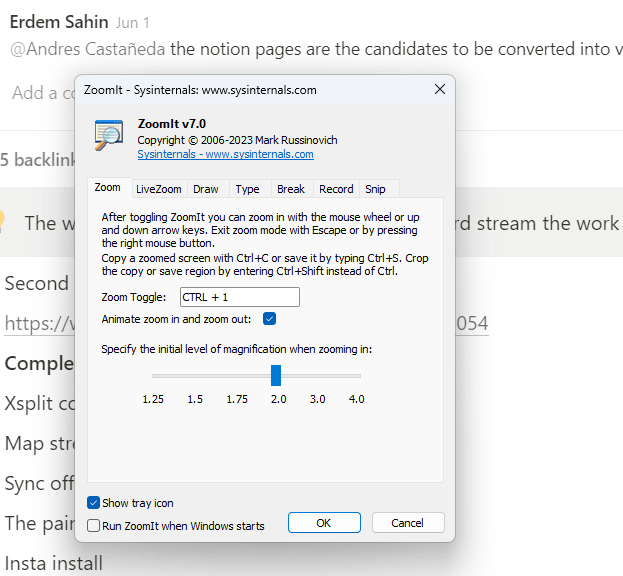Click the Jun 1 comment date
The height and width of the screenshot is (576, 623).
click(133, 23)
